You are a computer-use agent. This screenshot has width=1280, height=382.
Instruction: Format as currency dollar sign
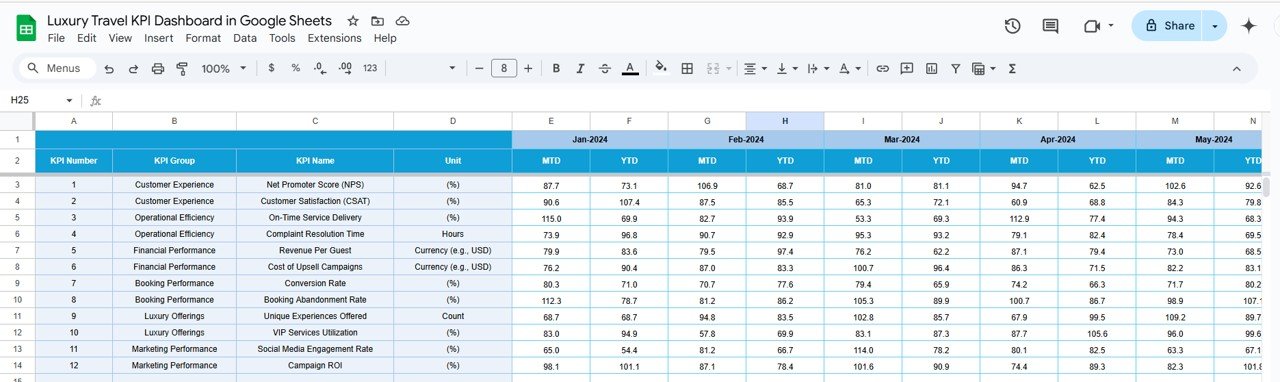click(x=271, y=68)
